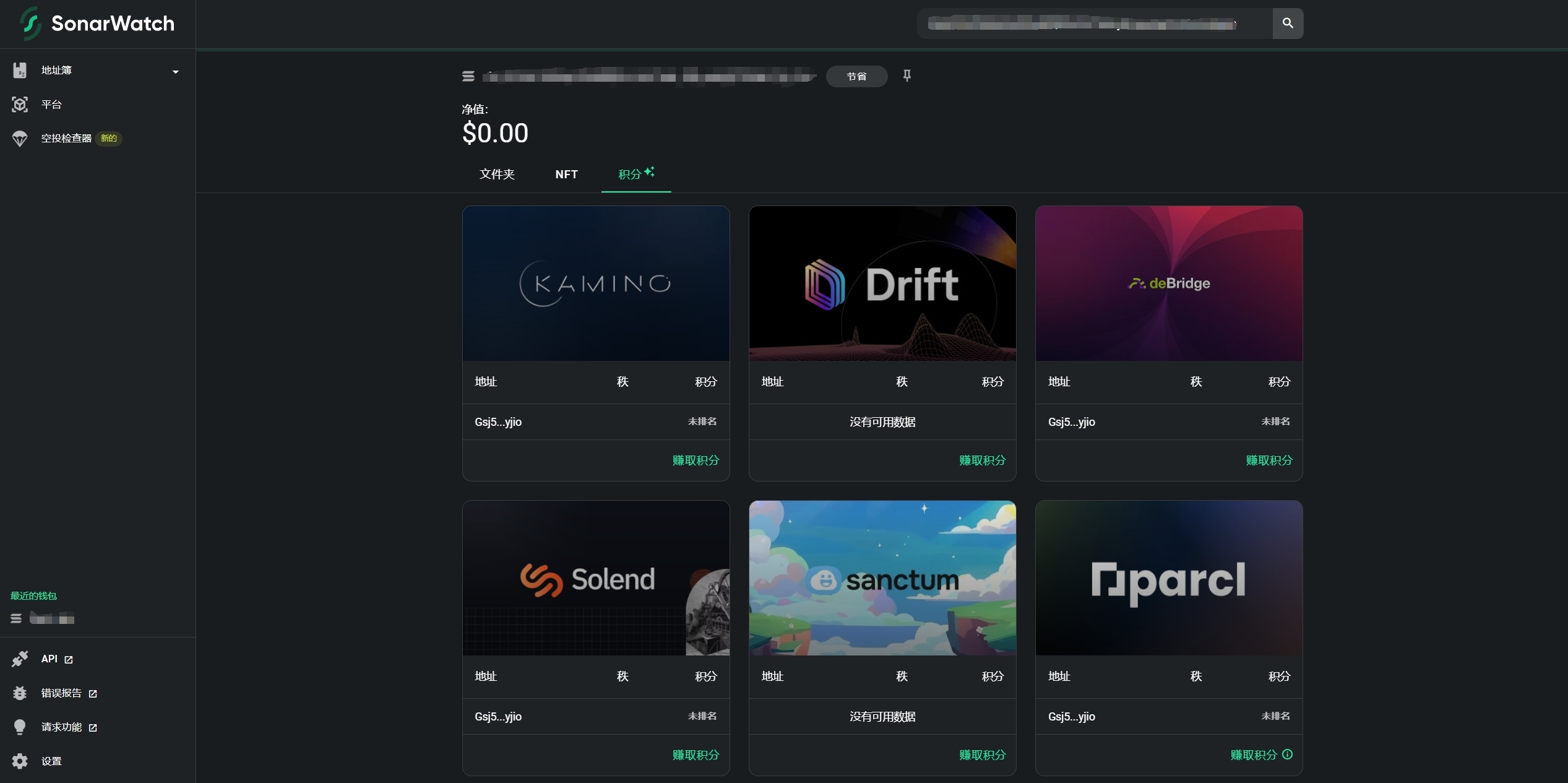
Task: Click 赚取积分 on the Kamino card
Action: click(695, 461)
